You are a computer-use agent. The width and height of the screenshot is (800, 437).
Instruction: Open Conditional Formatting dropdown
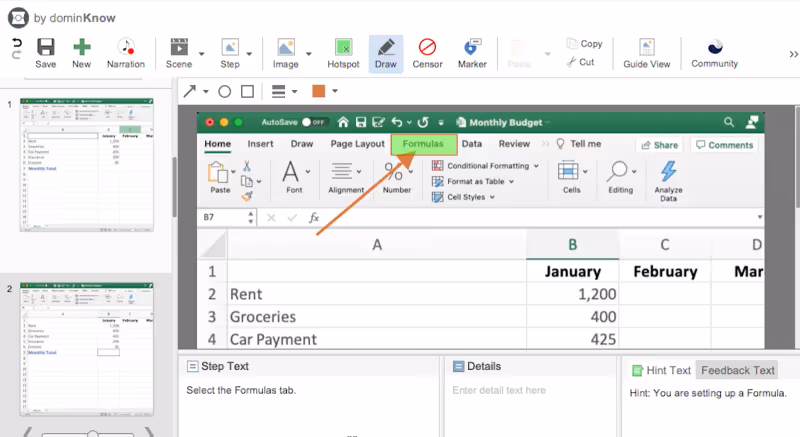pos(485,166)
